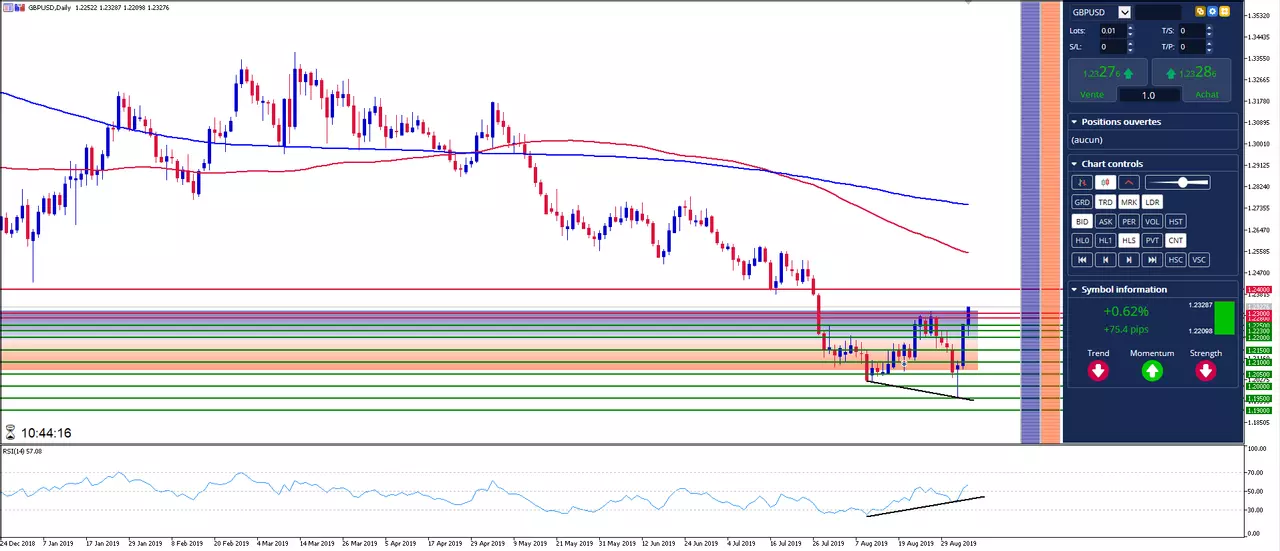Collapse the Positions ouvertes section

tap(1074, 122)
